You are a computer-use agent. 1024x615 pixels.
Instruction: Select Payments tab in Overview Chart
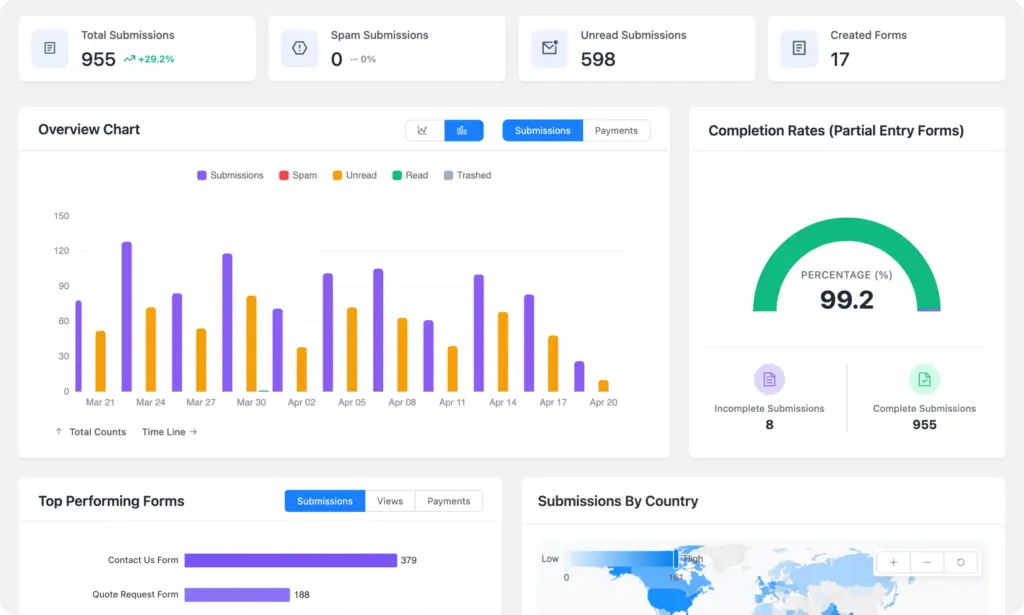(x=616, y=130)
